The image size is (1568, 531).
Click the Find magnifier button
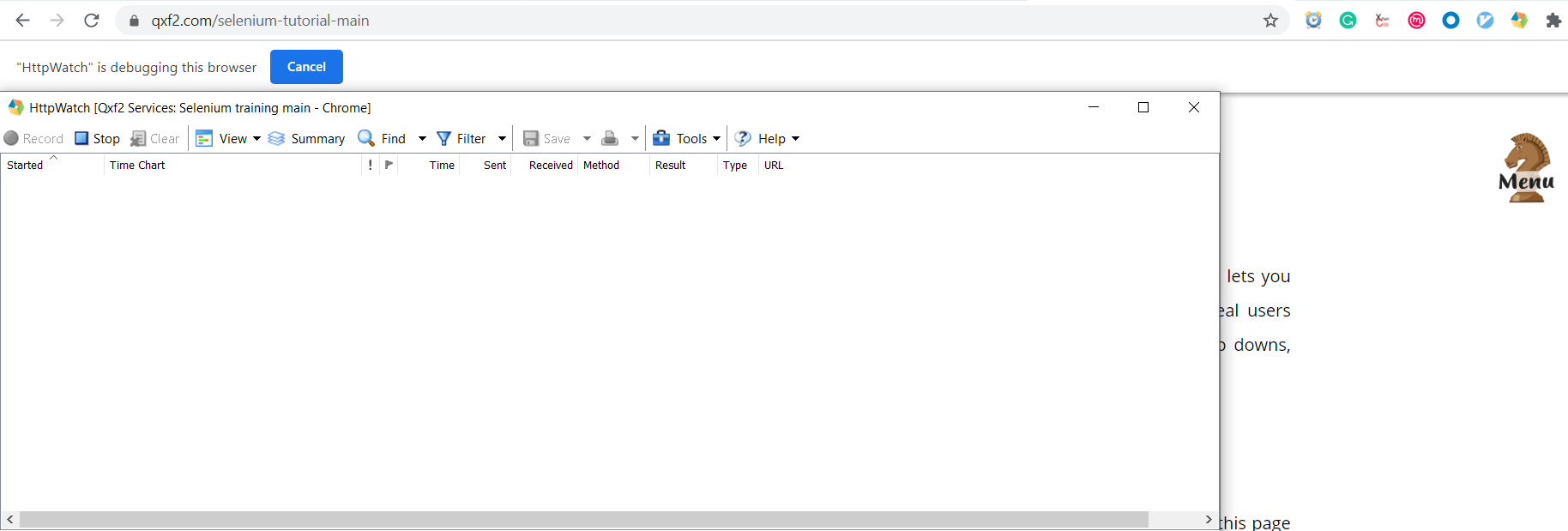382,138
